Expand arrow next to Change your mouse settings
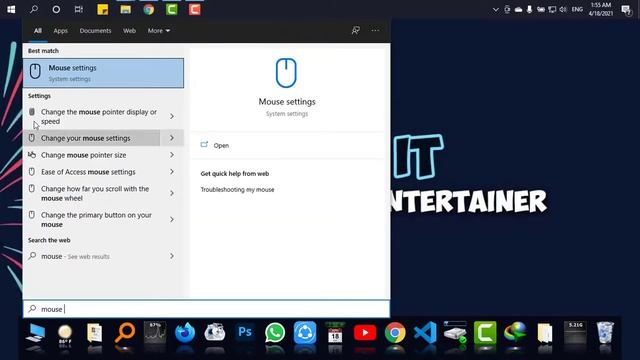The height and width of the screenshot is (360, 640). tap(172, 138)
